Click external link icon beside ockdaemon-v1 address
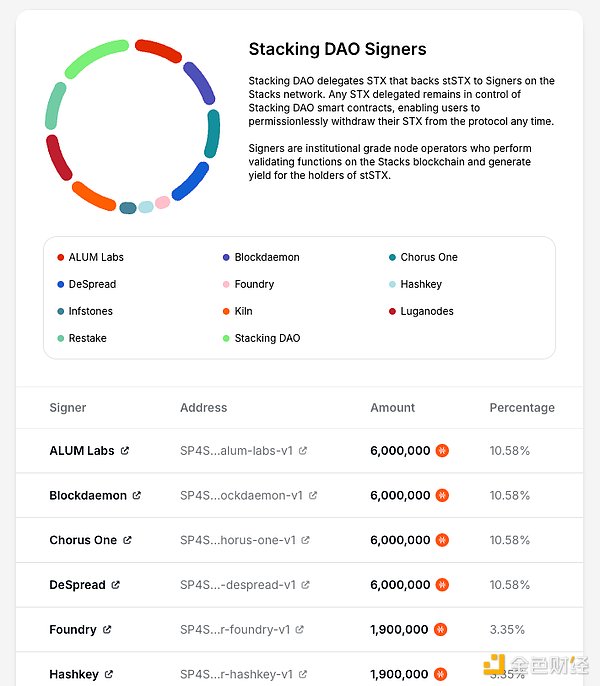The image size is (600, 686). (x=313, y=496)
